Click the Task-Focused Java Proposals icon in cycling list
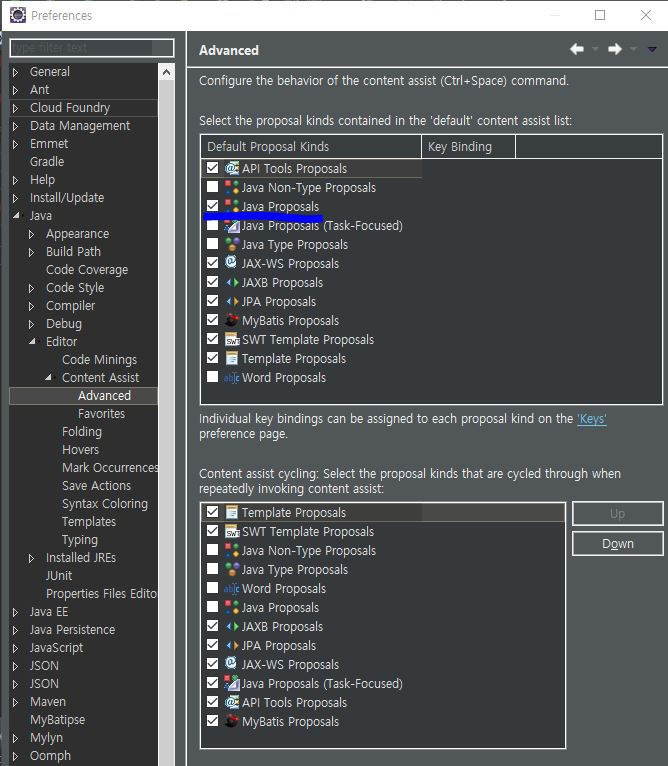Screen dimensions: 668x766 tap(232, 683)
